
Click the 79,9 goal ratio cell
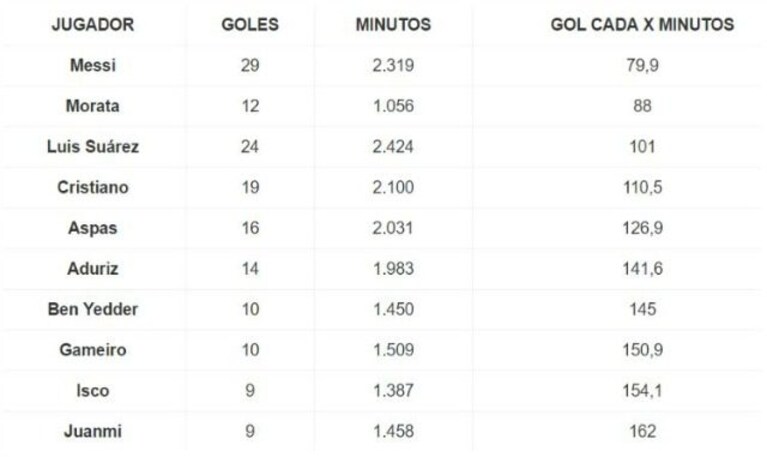click(x=642, y=65)
